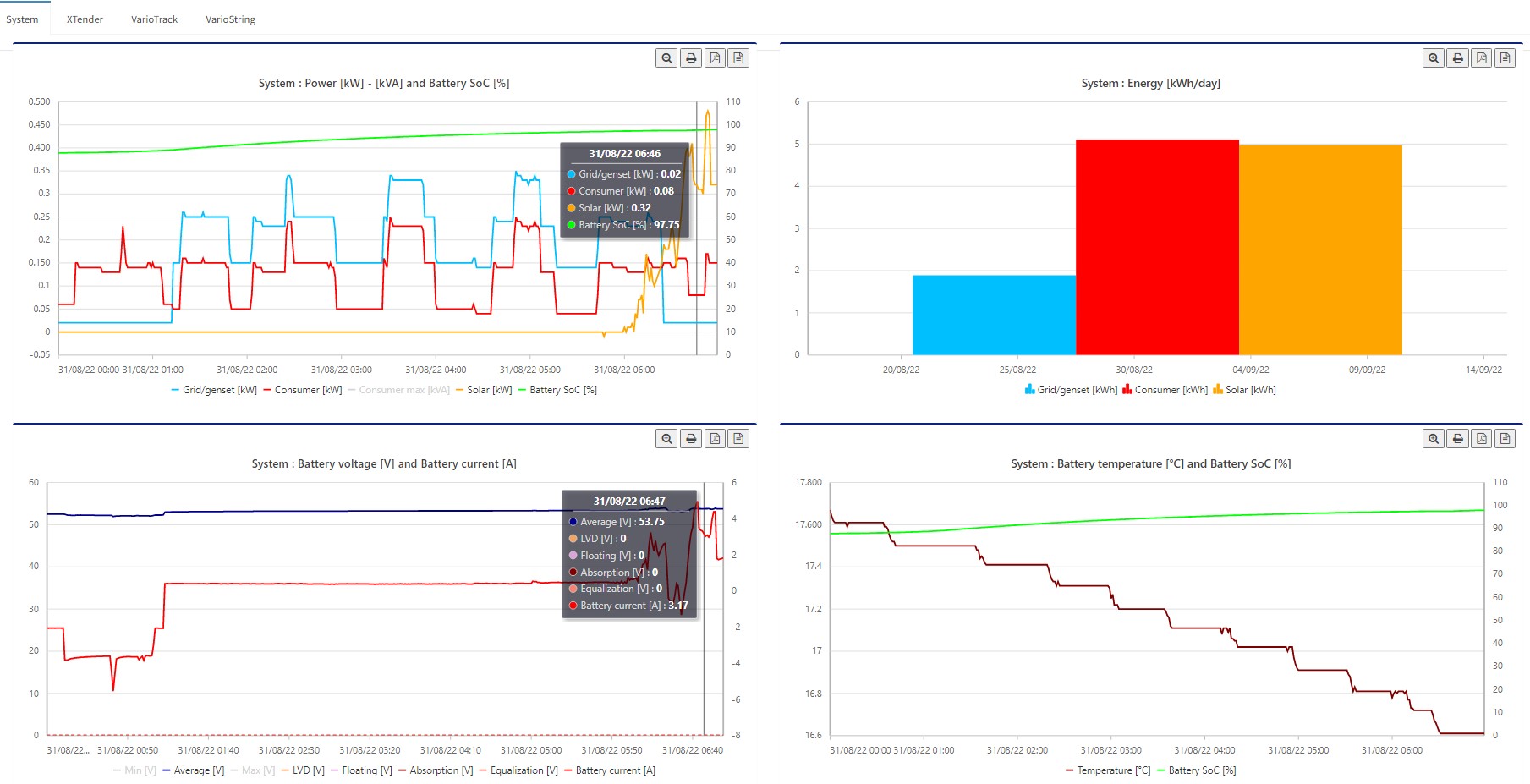
Task: Export Battery voltage chart data as text file
Action: [738, 439]
